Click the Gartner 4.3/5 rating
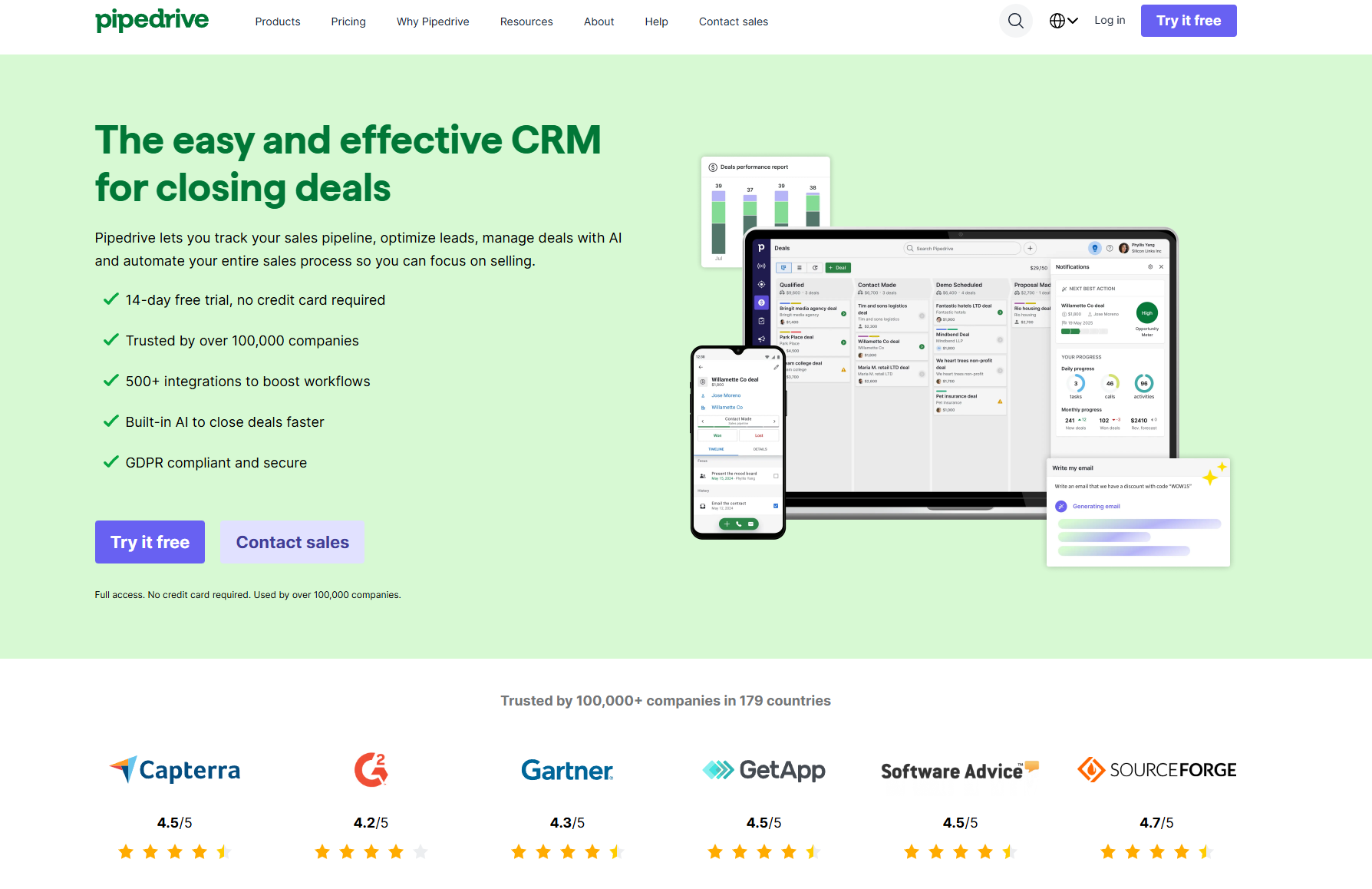 point(568,823)
